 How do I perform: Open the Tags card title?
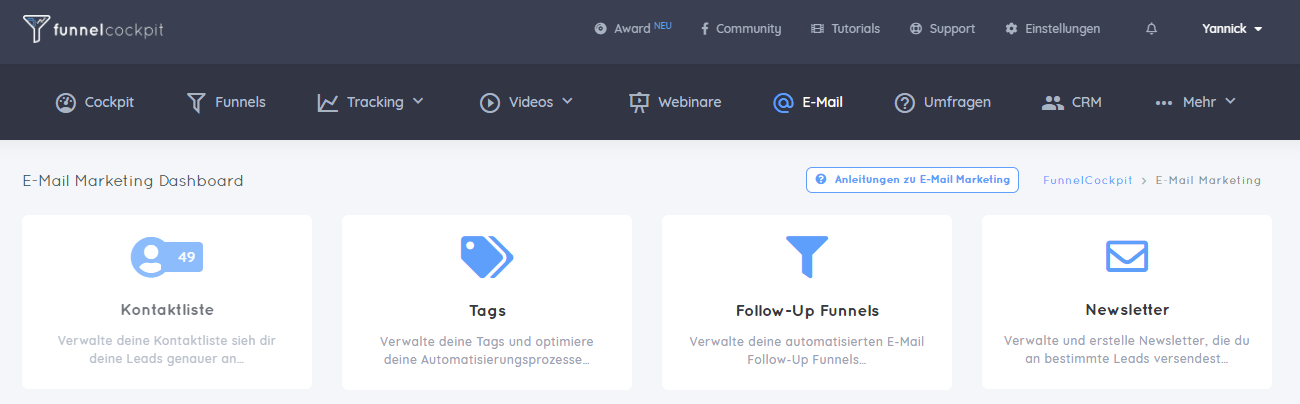pyautogui.click(x=487, y=310)
